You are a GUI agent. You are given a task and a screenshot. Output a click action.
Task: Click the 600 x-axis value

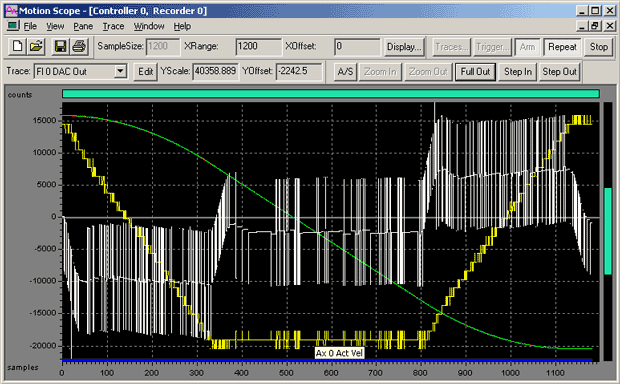tap(331, 373)
